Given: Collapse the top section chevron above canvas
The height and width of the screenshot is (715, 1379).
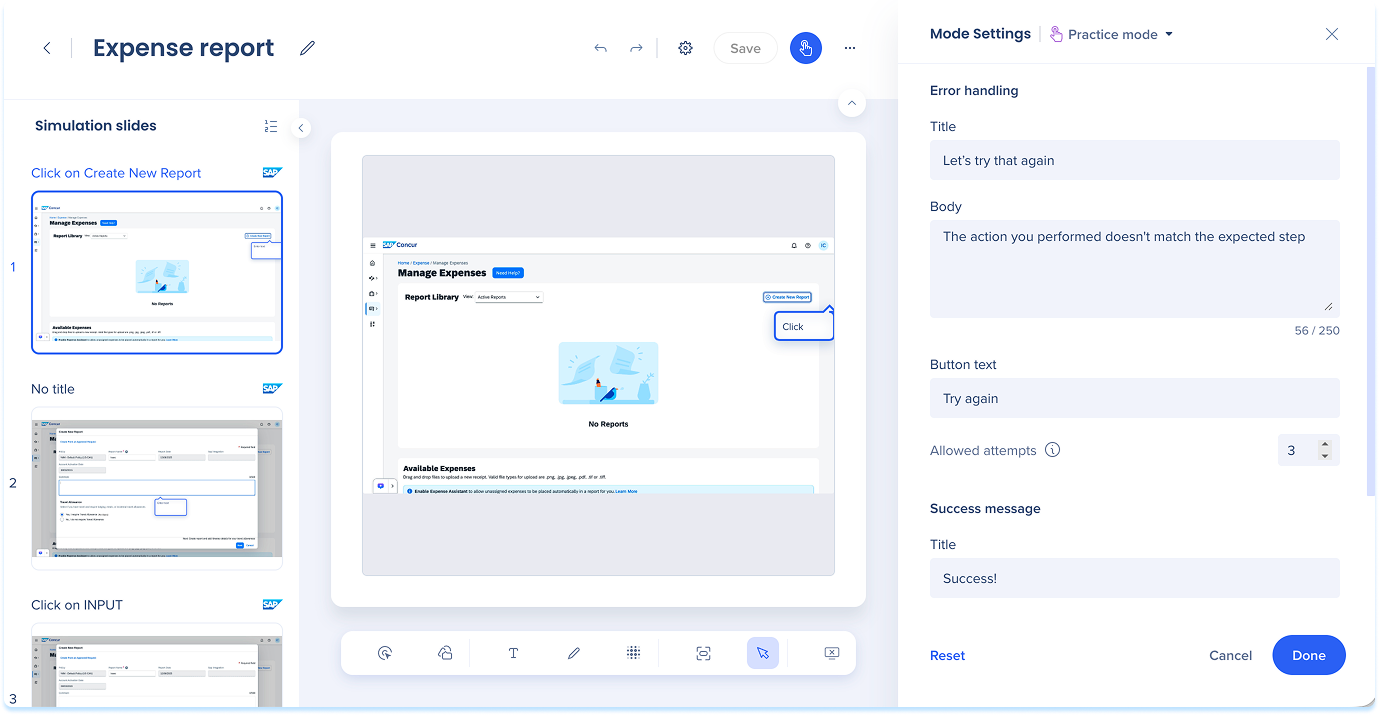Looking at the screenshot, I should coord(851,103).
